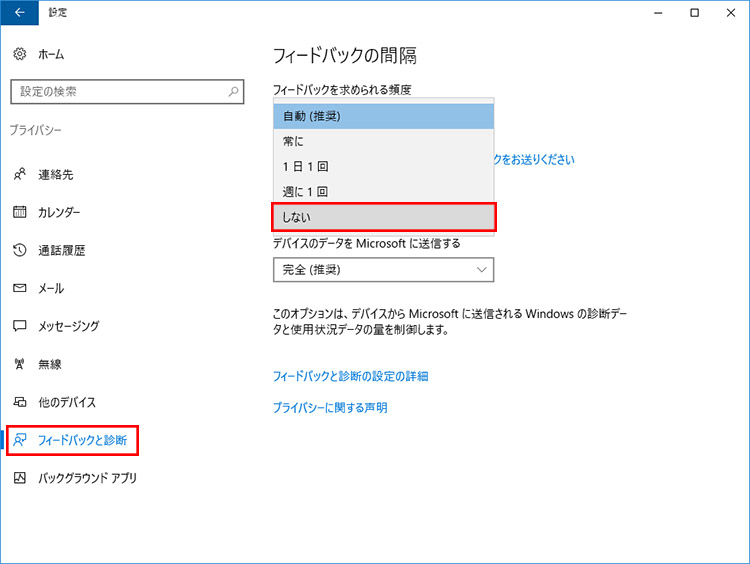Click the 無線 antenna icon
Image resolution: width=750 pixels, height=564 pixels.
20,364
